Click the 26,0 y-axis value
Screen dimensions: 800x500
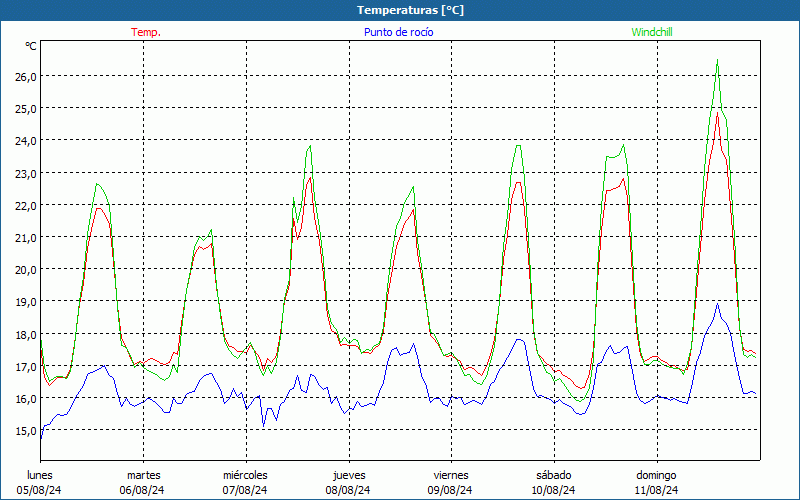(25, 76)
